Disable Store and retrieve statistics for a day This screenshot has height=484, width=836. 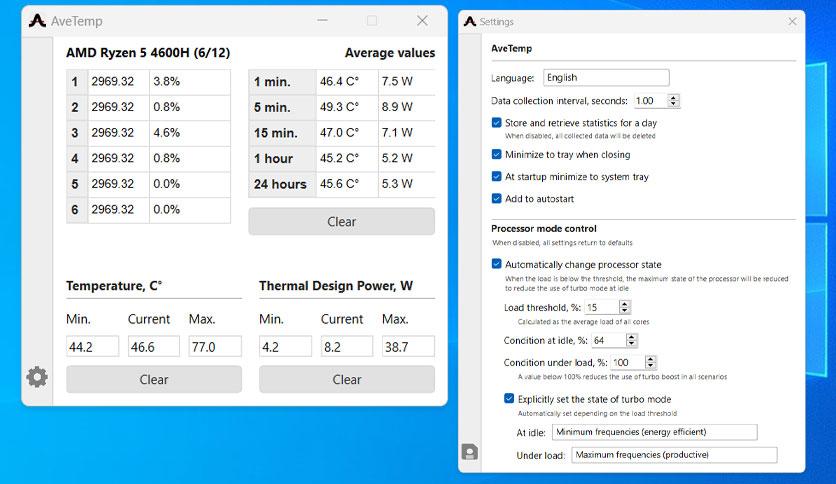(x=496, y=123)
